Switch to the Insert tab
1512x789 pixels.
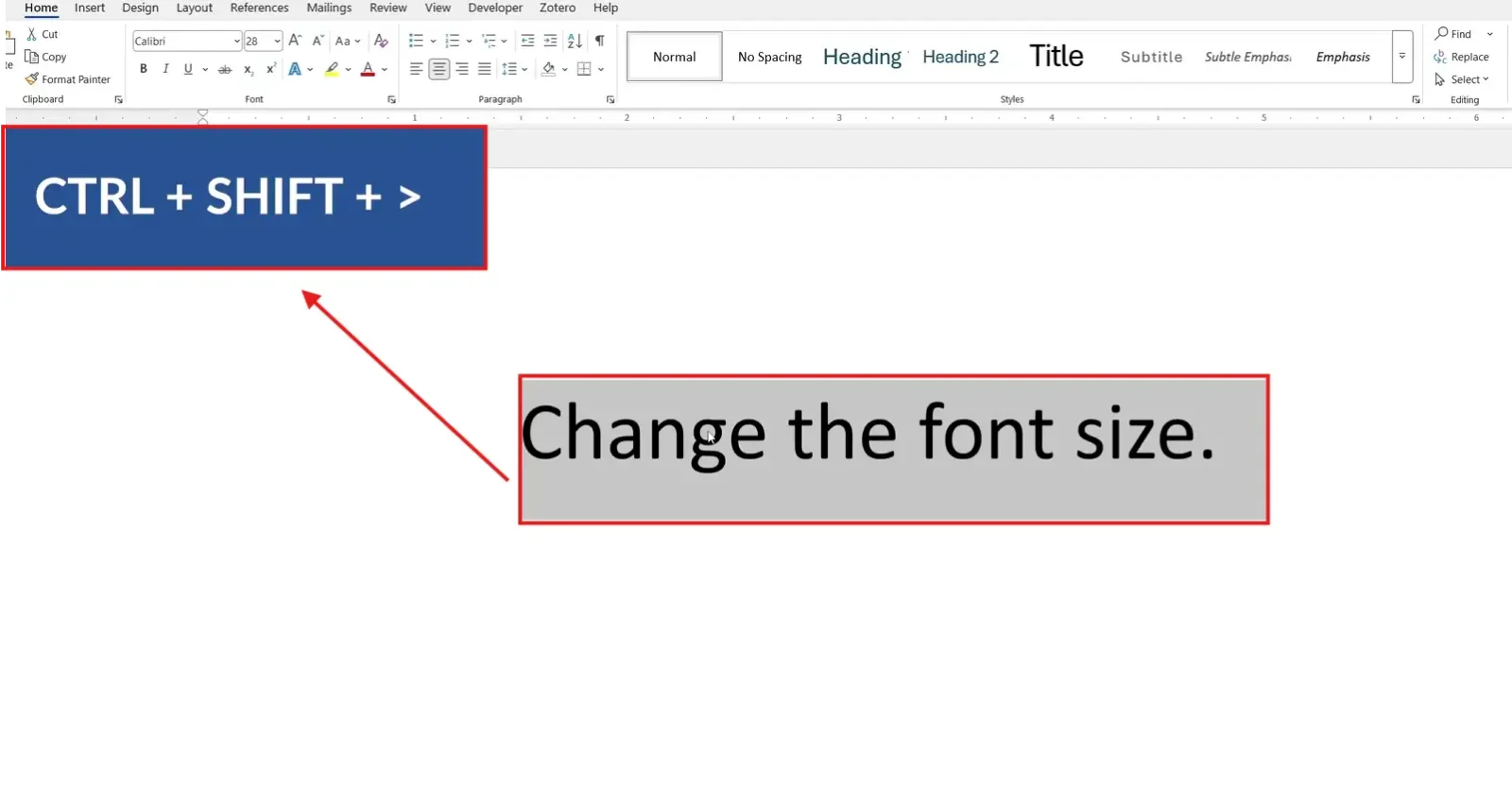tap(90, 8)
